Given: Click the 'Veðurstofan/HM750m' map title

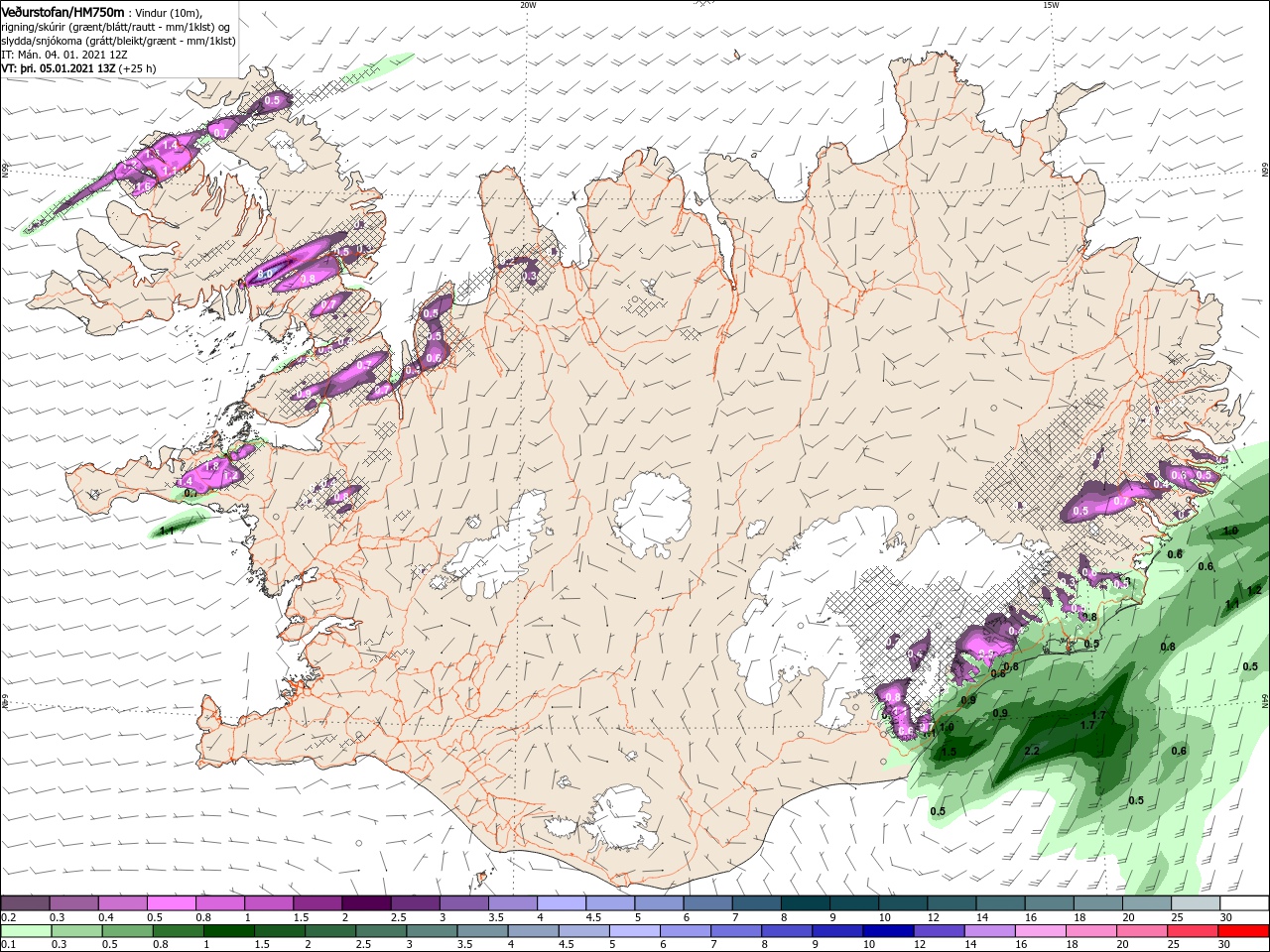Looking at the screenshot, I should click(63, 12).
